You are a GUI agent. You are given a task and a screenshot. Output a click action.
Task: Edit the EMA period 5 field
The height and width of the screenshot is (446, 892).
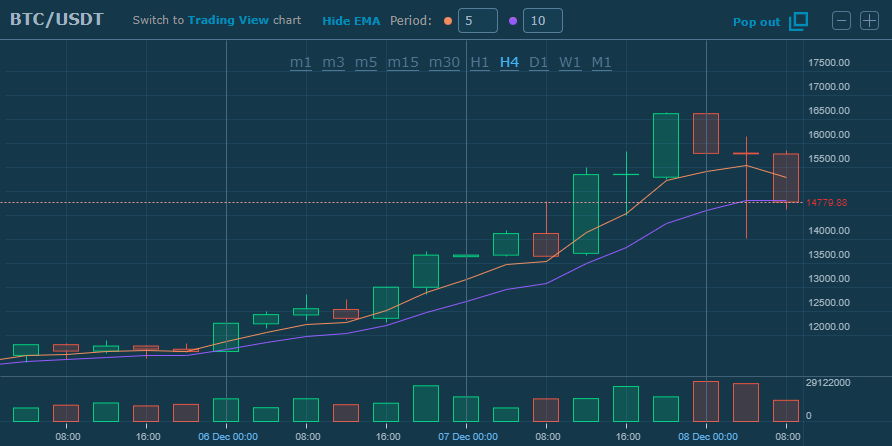click(477, 21)
